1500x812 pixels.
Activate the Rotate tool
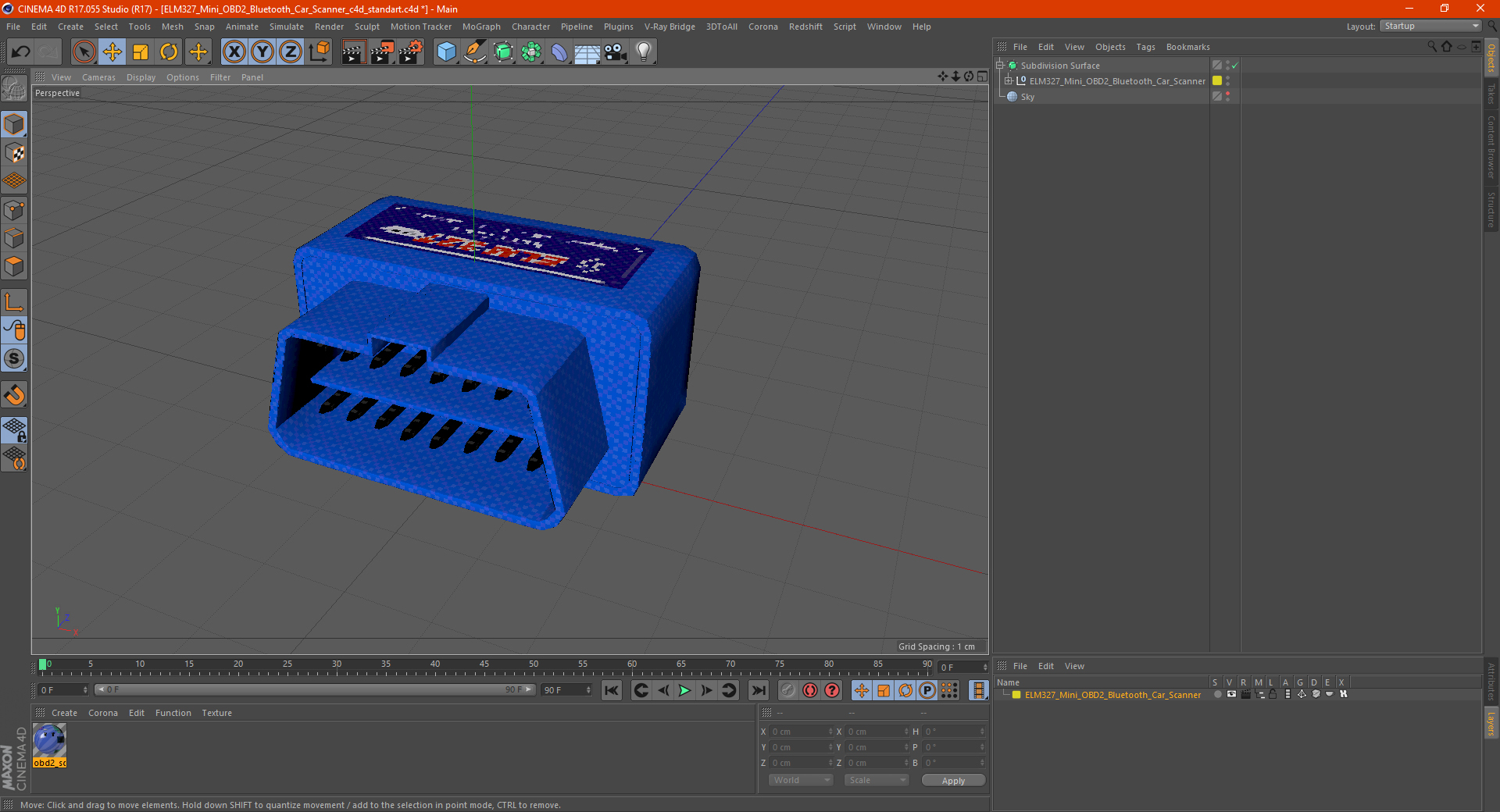tap(169, 52)
